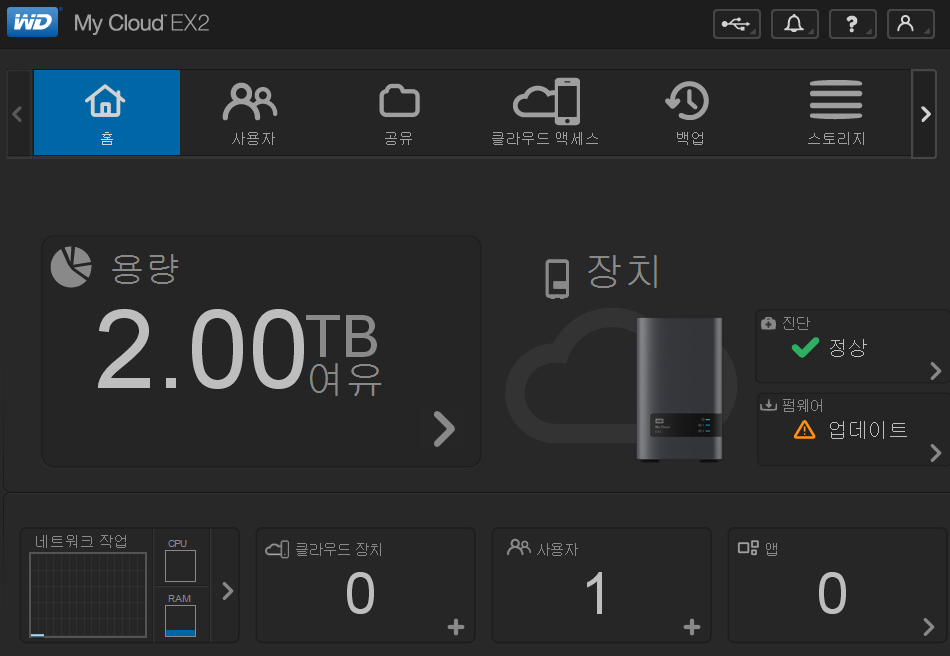Open the notifications bell icon
The image size is (950, 656).
794,24
